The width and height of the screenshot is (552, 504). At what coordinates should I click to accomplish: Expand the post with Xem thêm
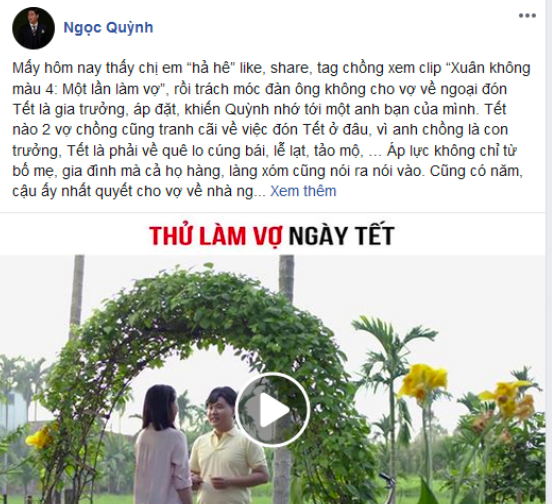pyautogui.click(x=303, y=191)
